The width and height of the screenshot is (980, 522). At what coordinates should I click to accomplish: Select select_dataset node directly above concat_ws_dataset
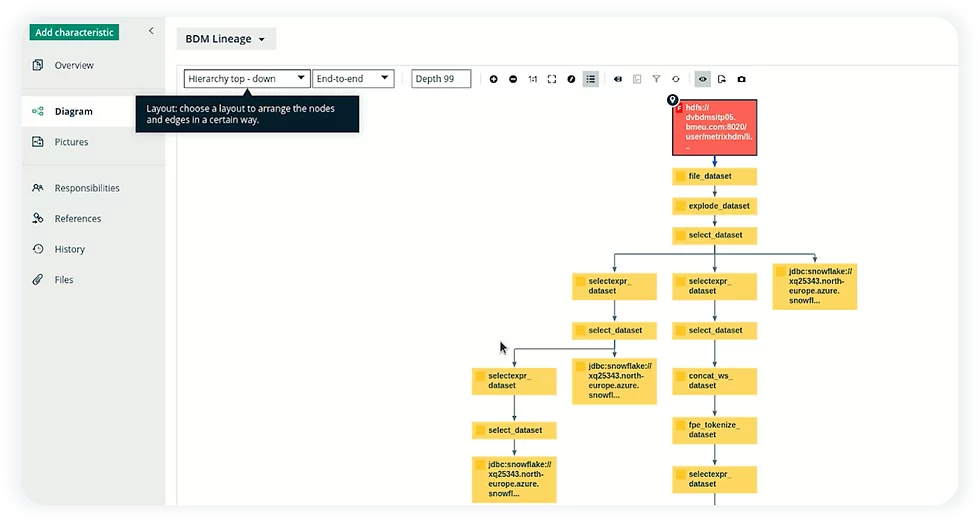[x=714, y=330]
